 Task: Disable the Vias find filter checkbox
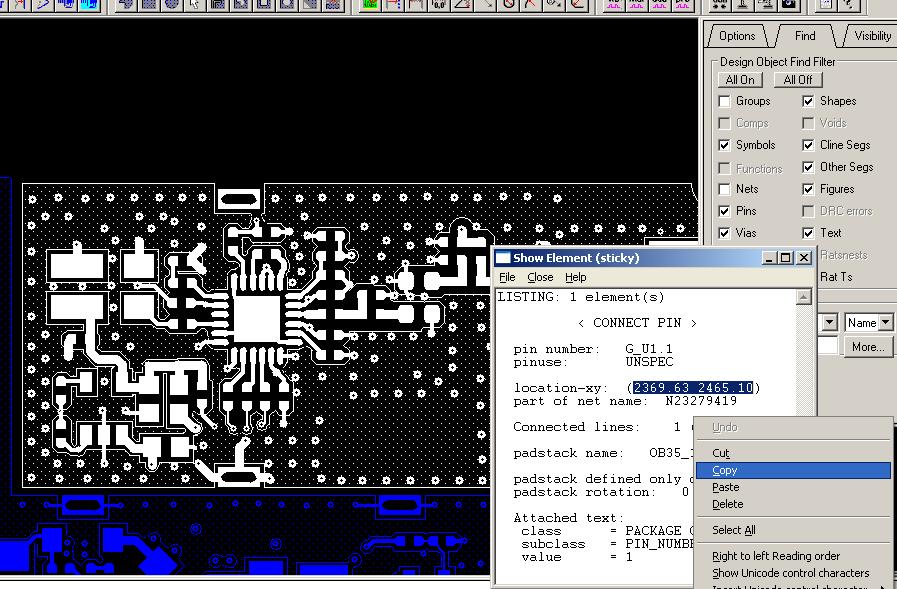point(725,233)
